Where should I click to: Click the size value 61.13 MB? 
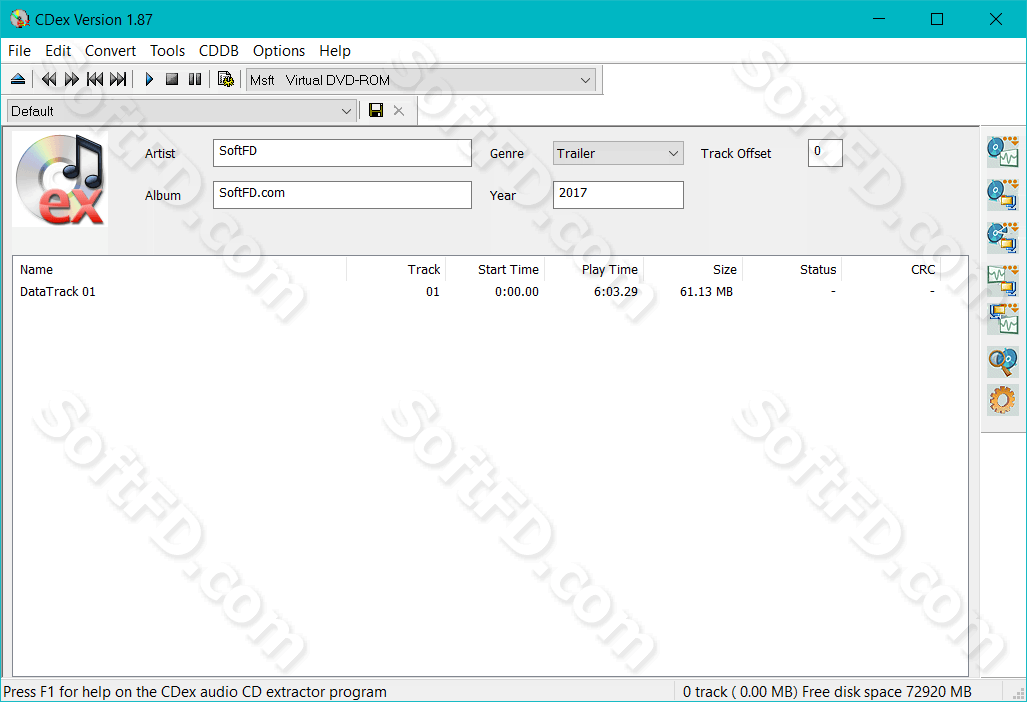pyautogui.click(x=706, y=291)
